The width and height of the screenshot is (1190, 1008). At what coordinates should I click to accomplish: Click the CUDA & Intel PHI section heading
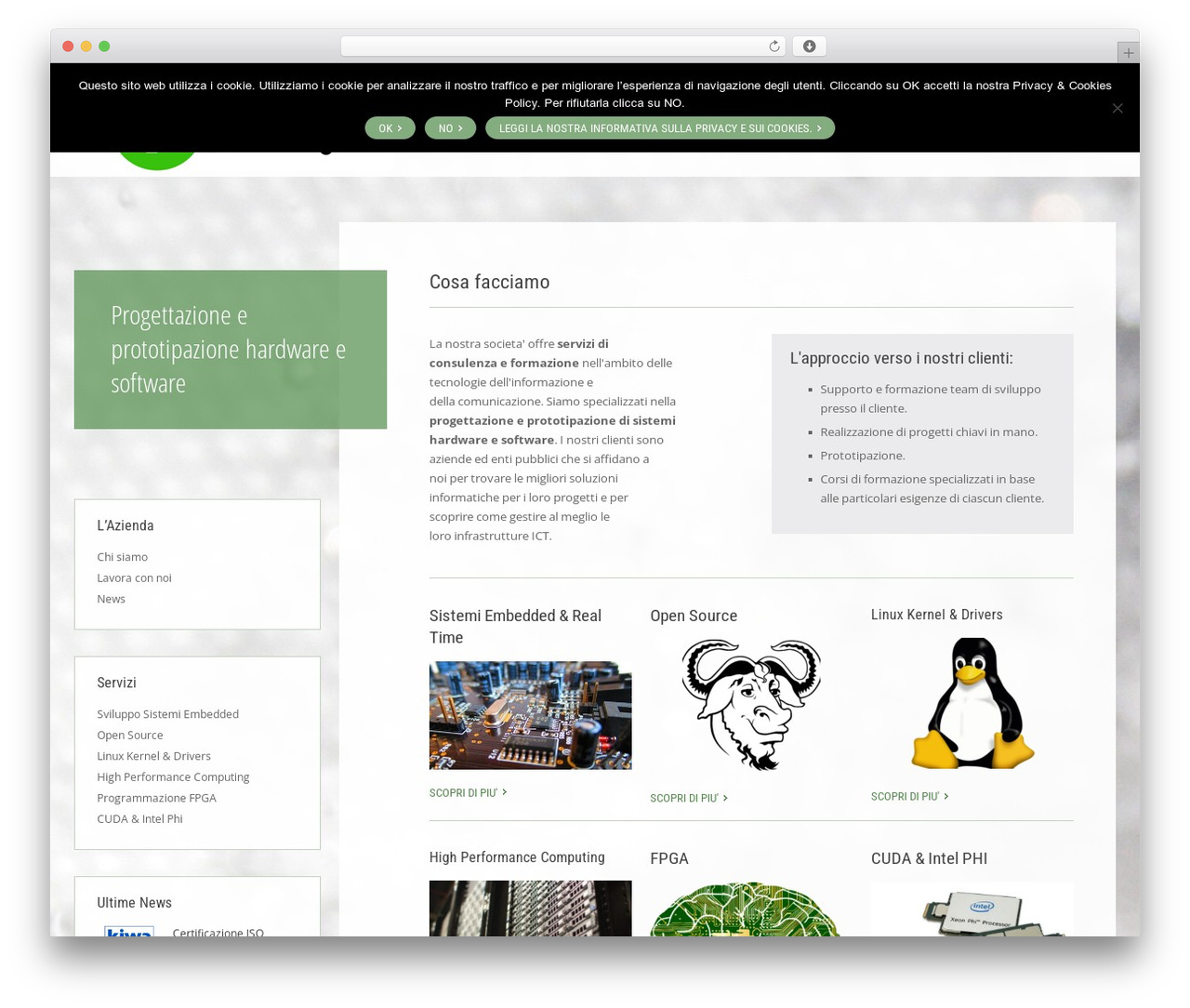pos(929,858)
